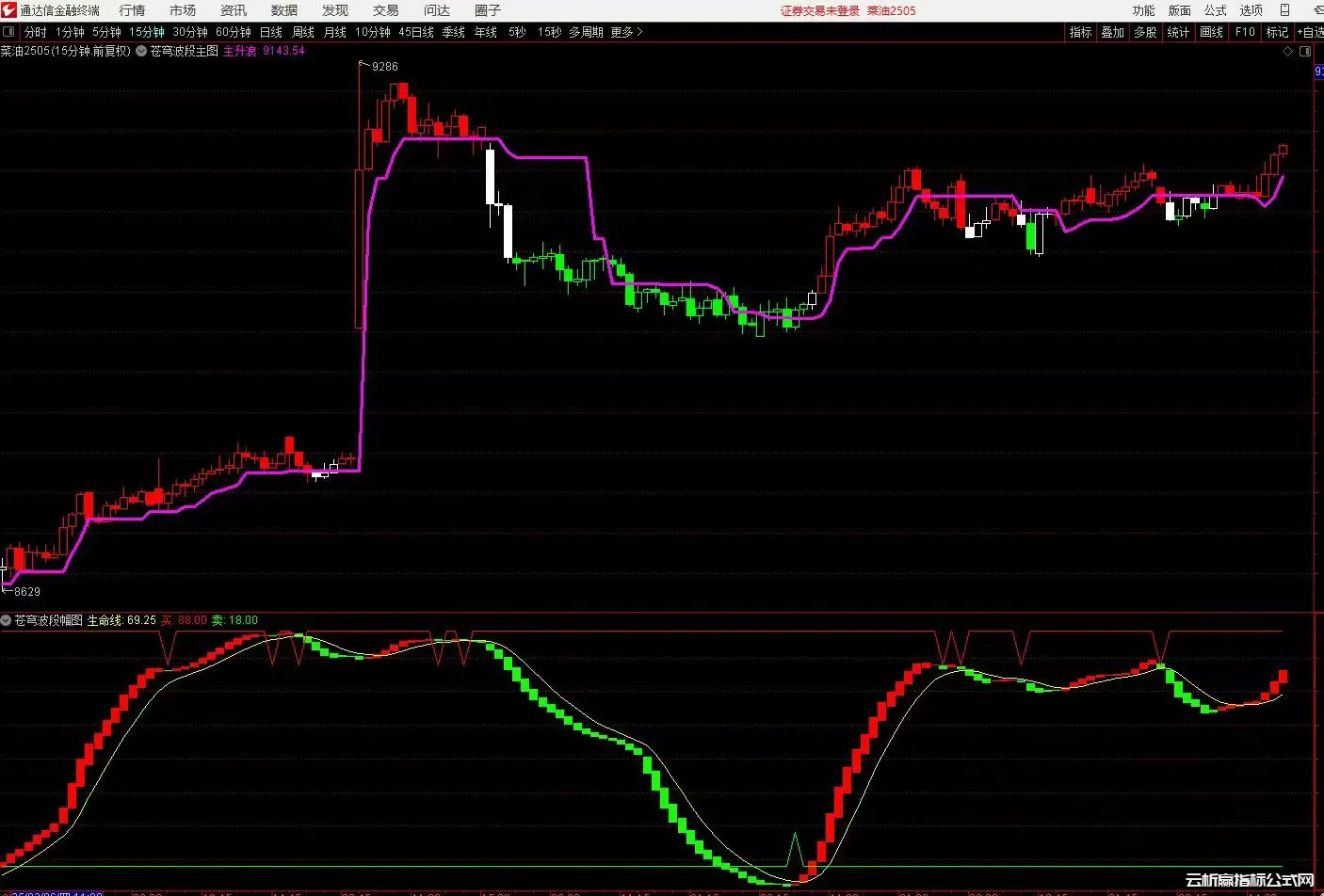Click the 画线 drawing tool button
The height and width of the screenshot is (896, 1324).
coord(1211,32)
